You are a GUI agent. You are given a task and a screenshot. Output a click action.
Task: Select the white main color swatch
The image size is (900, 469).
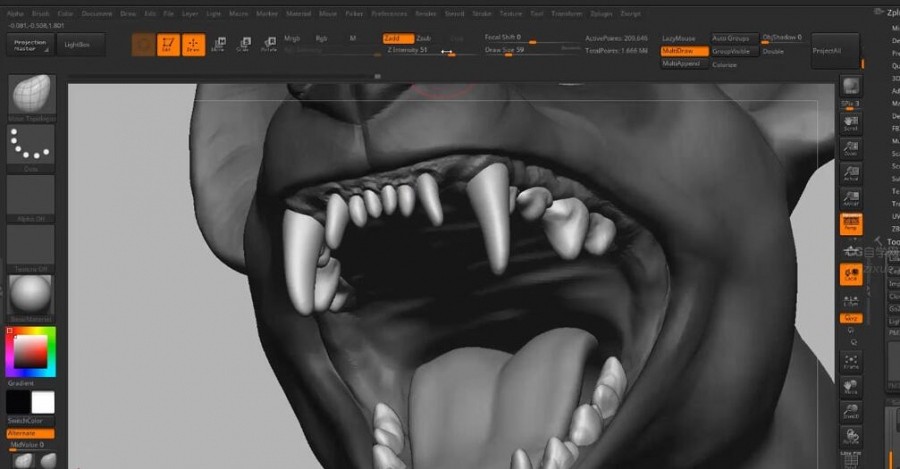tap(43, 402)
